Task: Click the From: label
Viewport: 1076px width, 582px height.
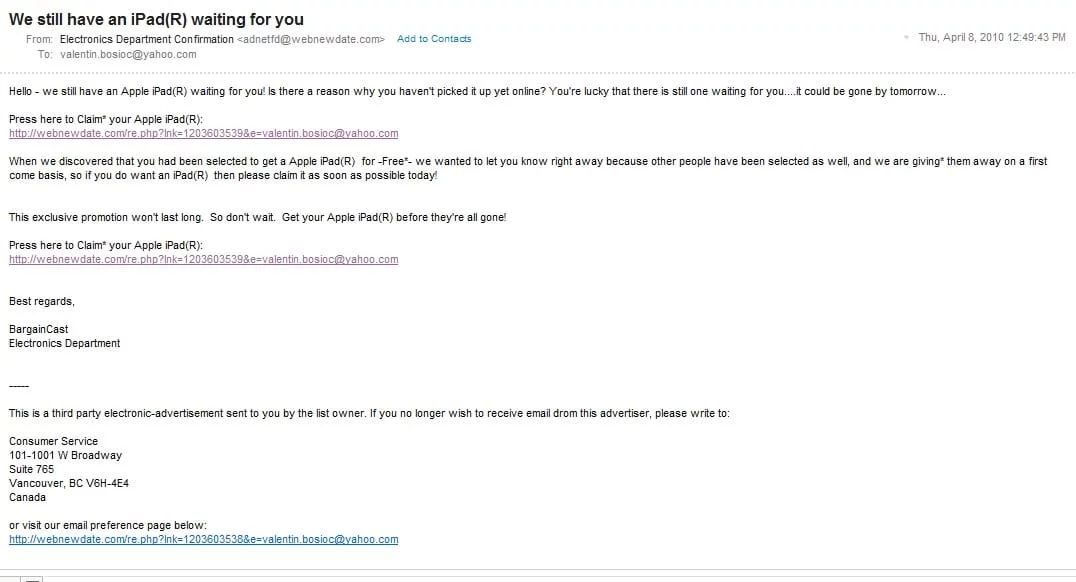Action: 39,39
